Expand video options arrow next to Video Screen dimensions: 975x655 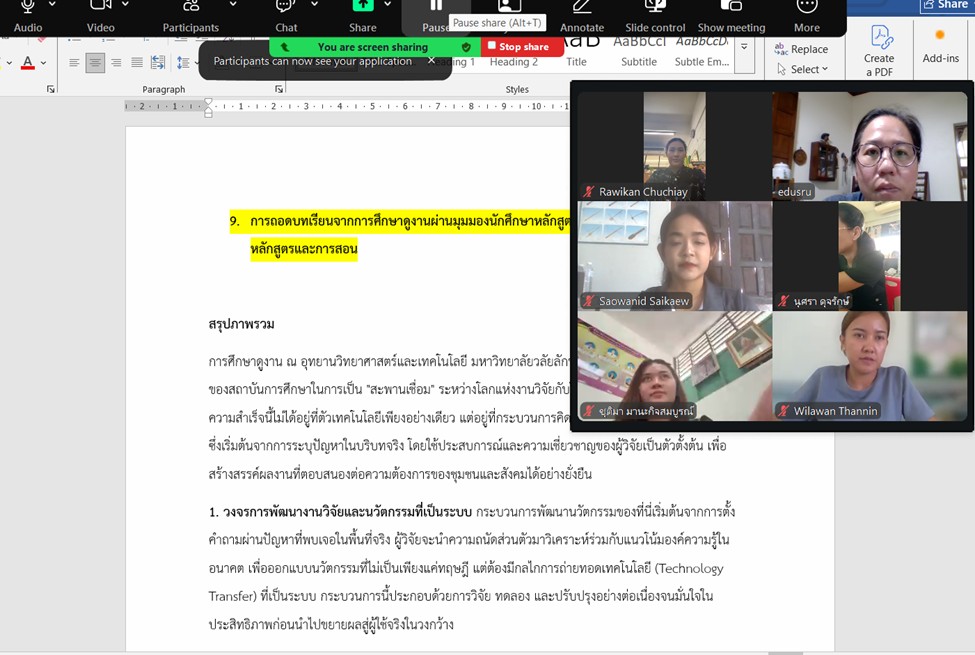click(126, 5)
